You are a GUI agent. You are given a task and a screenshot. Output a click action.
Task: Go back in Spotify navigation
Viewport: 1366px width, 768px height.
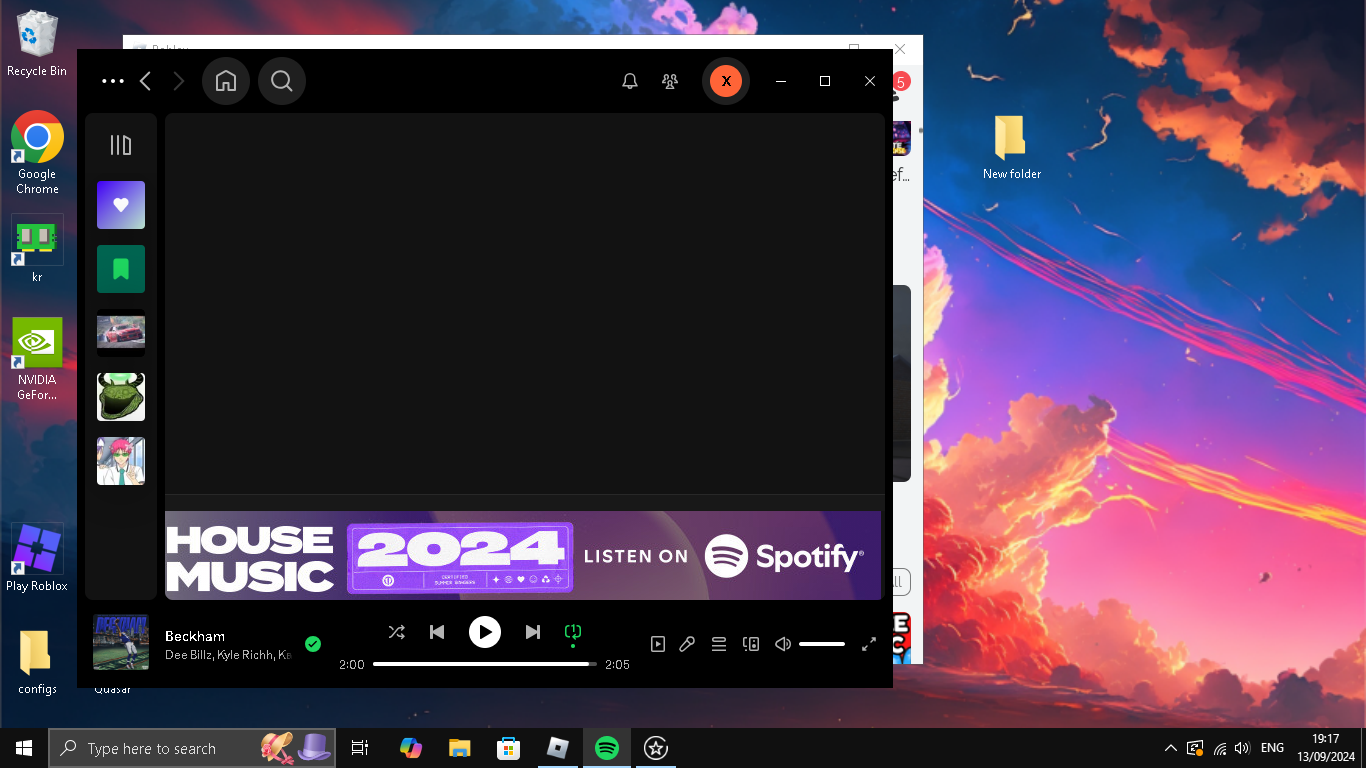pos(146,81)
